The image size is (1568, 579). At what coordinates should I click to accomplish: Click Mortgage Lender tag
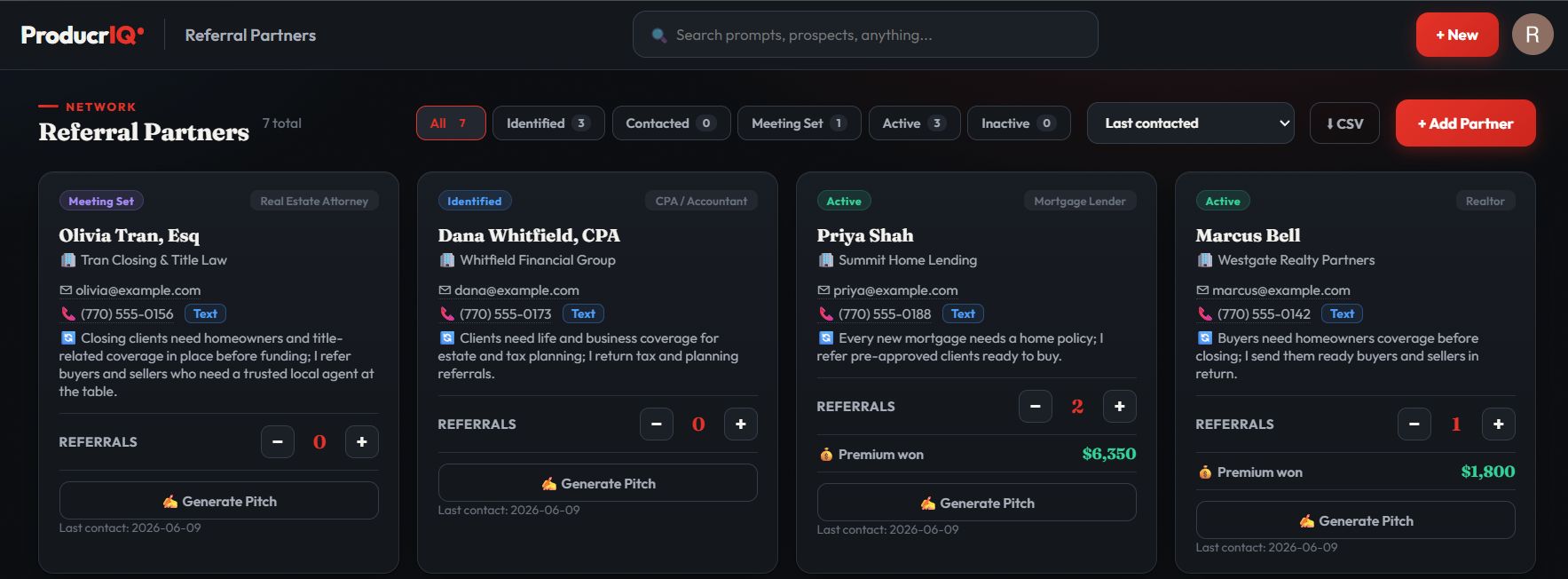[1080, 202]
